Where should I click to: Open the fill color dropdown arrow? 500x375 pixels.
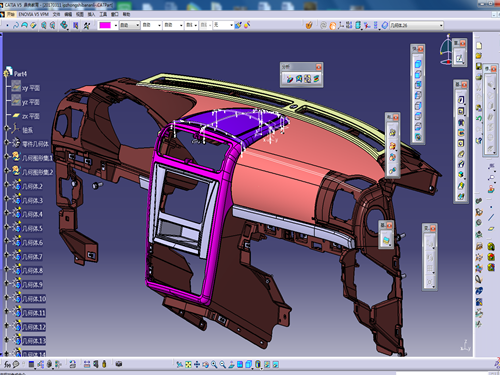116,25
